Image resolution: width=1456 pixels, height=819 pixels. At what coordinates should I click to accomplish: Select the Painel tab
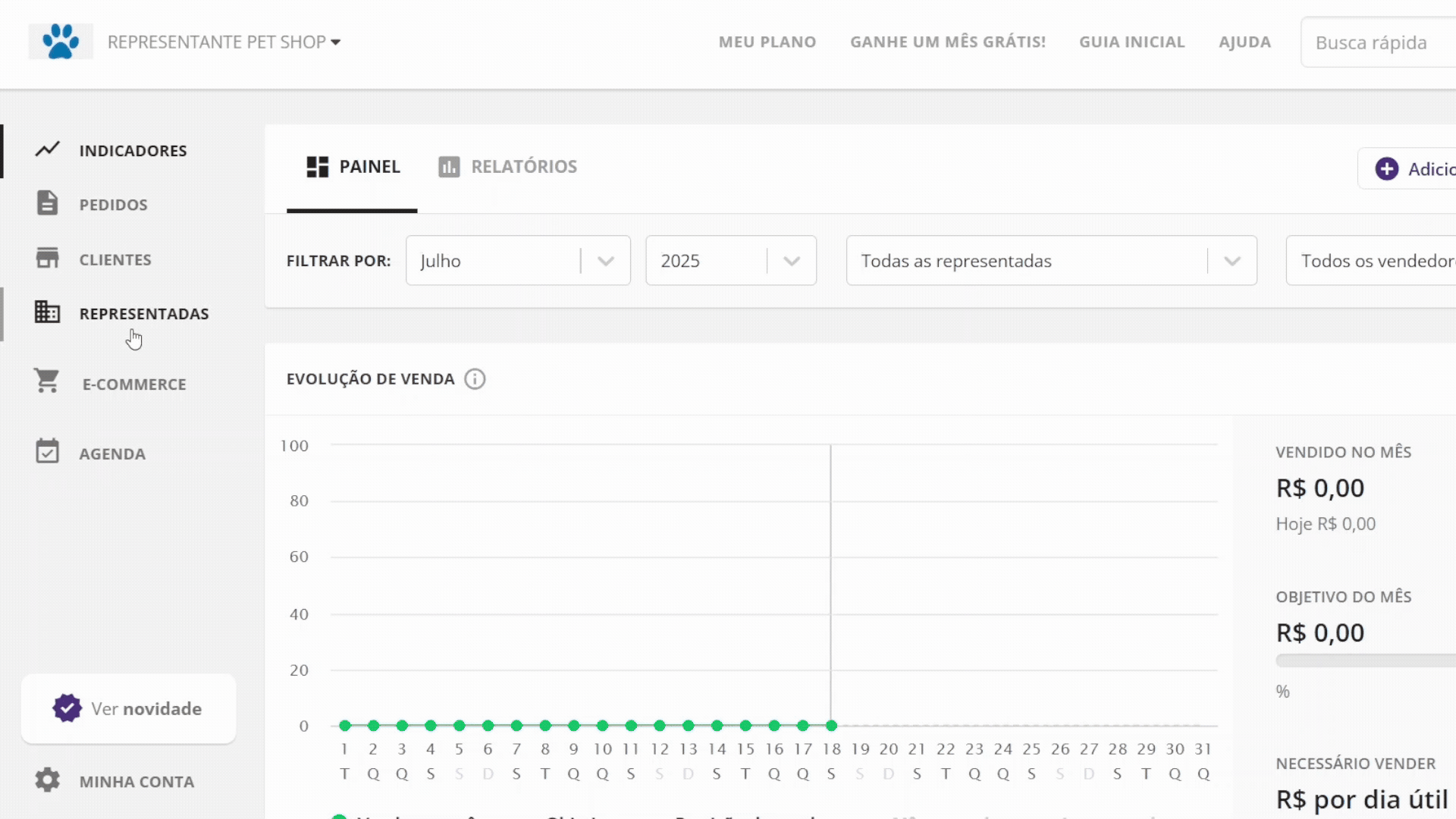coord(353,167)
